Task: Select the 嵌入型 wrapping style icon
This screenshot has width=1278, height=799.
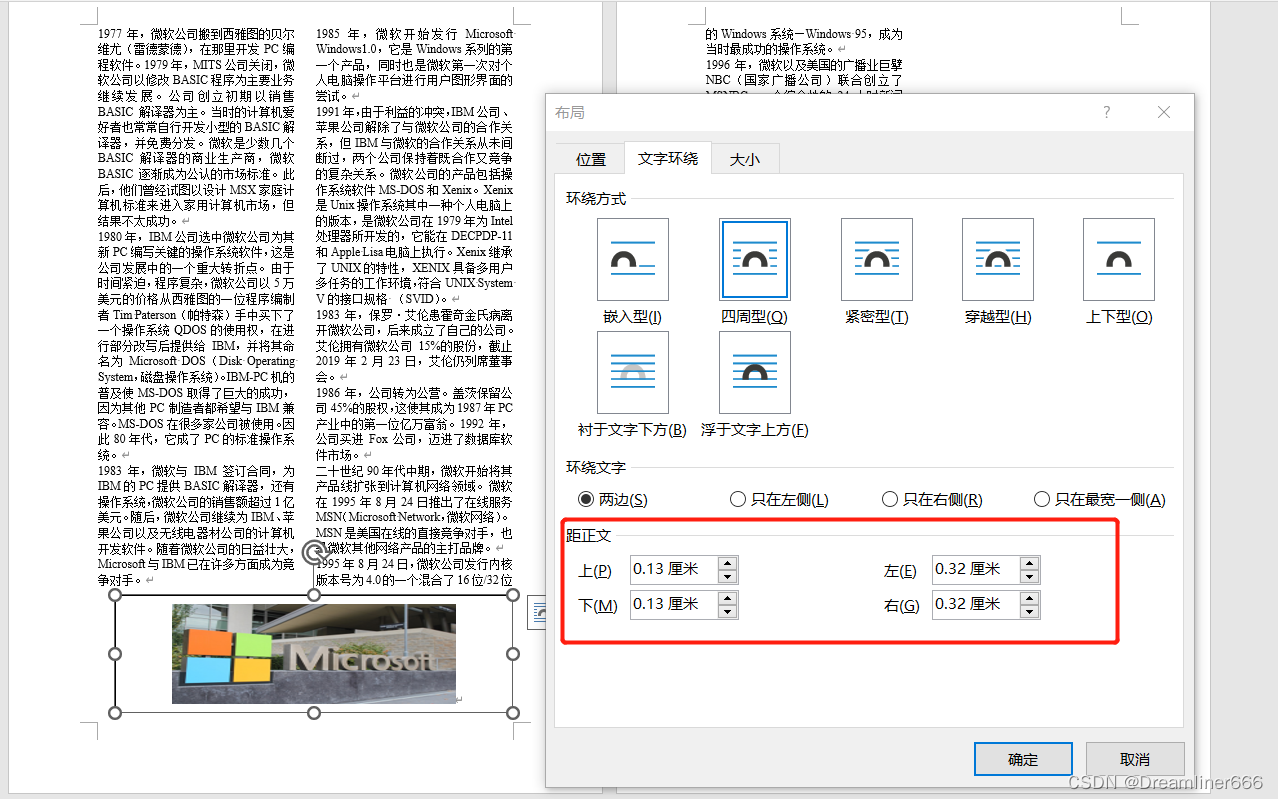Action: 633,260
